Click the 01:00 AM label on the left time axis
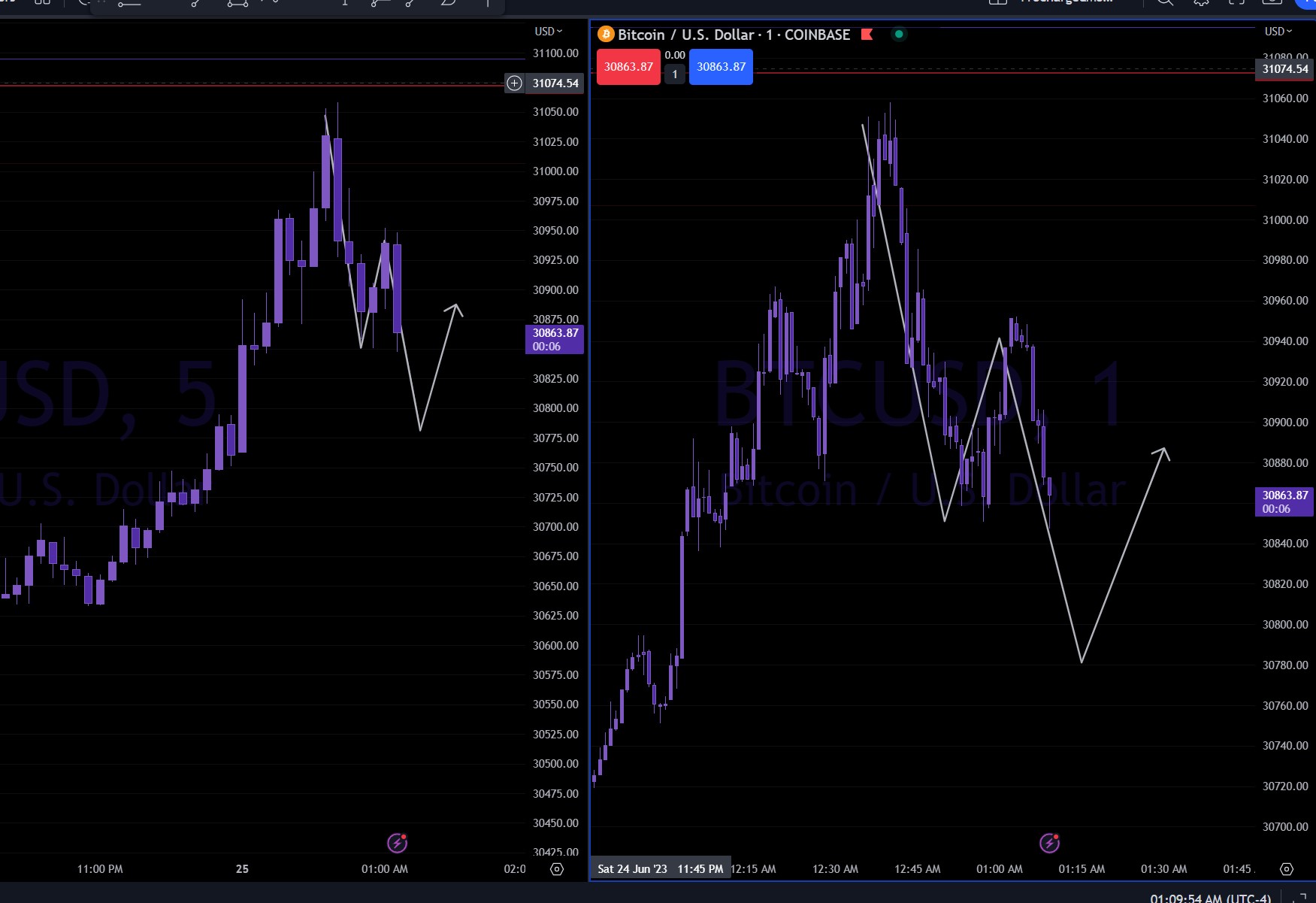 385,869
